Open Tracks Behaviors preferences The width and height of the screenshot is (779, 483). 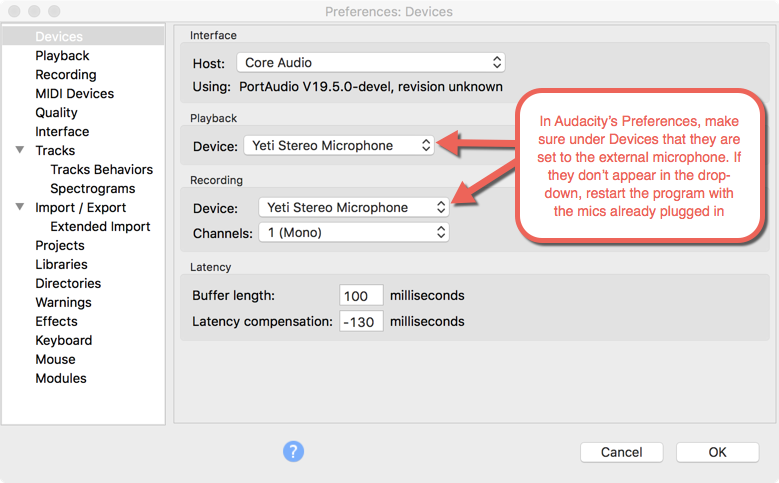point(101,169)
